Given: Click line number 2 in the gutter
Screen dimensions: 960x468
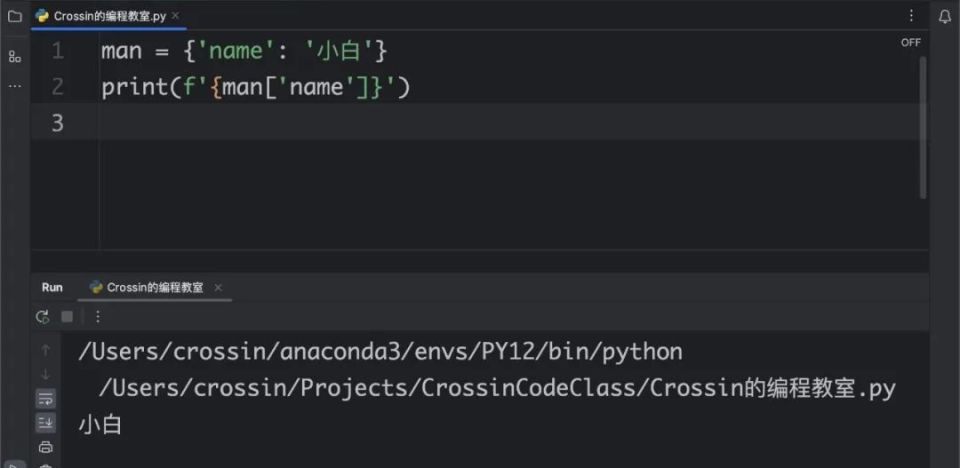Looking at the screenshot, I should 57,87.
